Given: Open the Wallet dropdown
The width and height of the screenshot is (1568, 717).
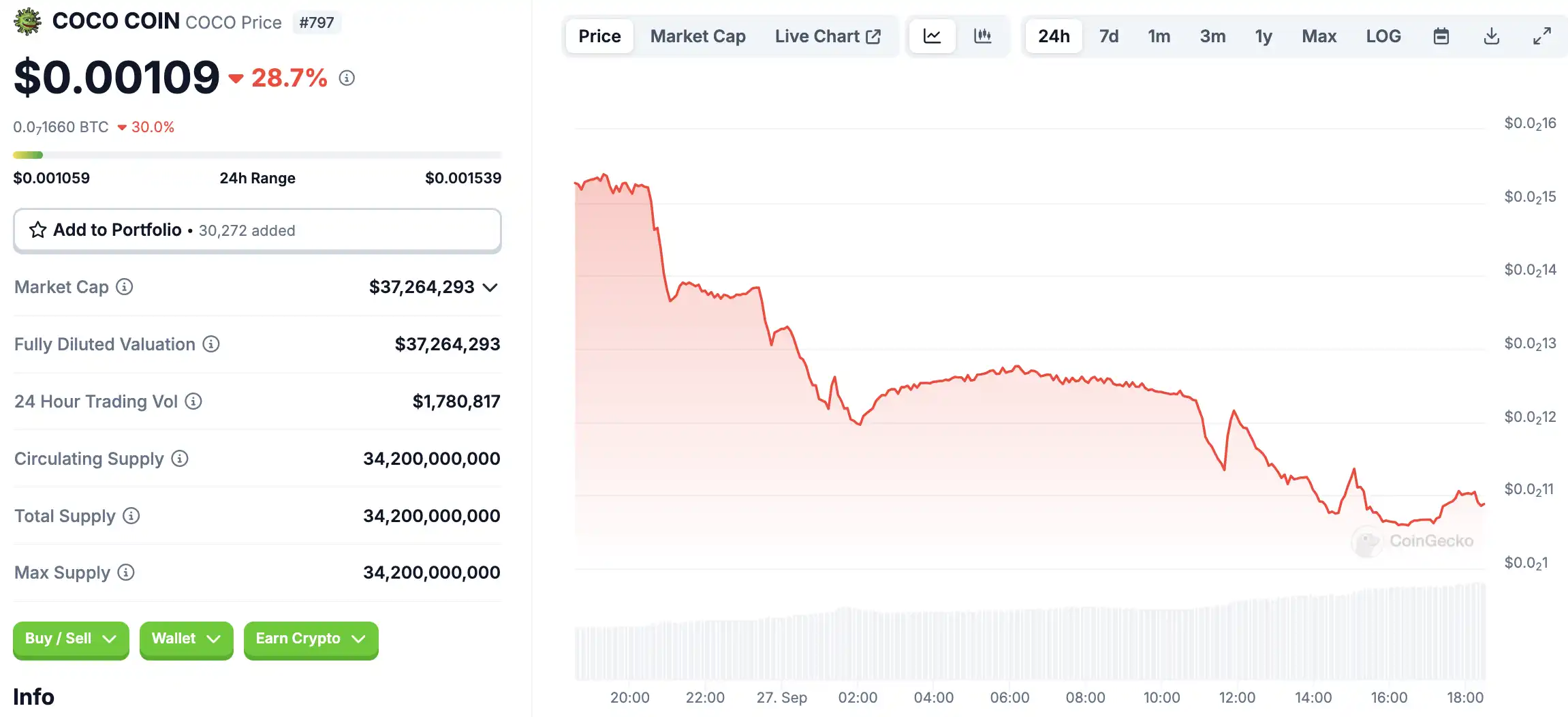Looking at the screenshot, I should 186,639.
